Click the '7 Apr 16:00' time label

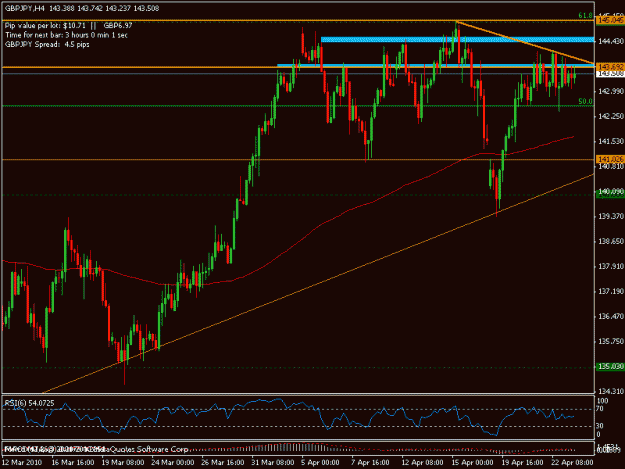click(370, 463)
